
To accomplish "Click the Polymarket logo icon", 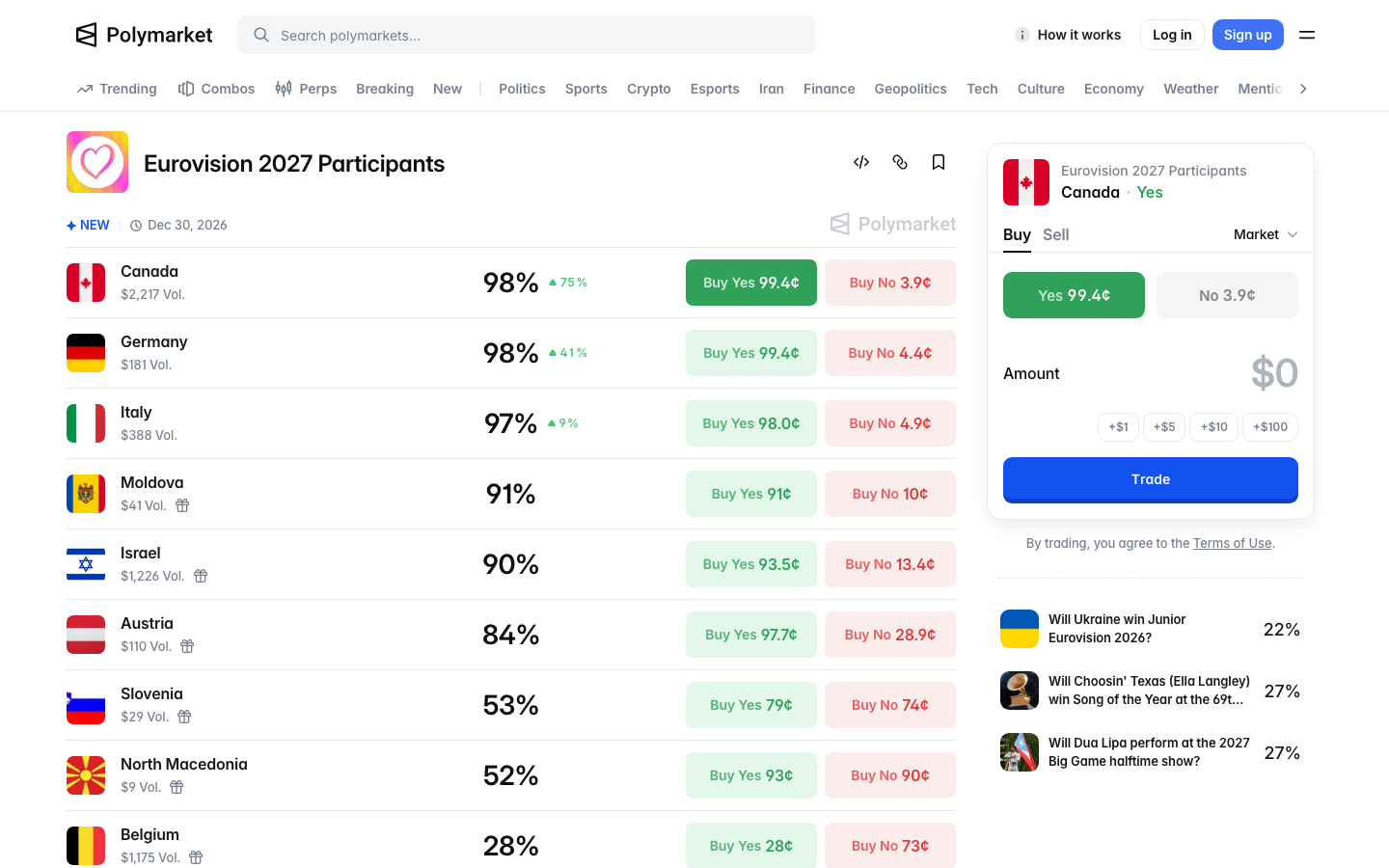I will coord(87,35).
